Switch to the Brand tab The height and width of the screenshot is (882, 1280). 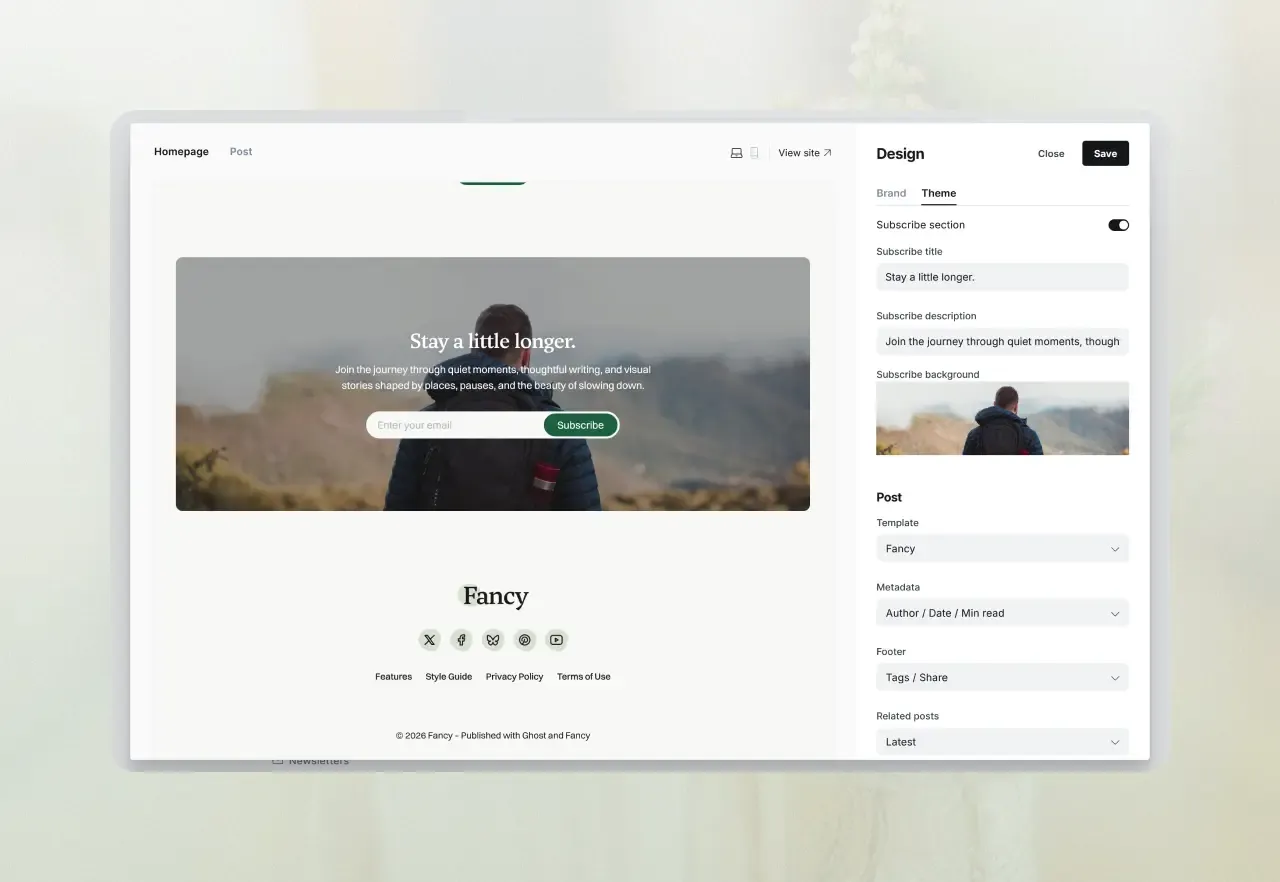pos(891,193)
